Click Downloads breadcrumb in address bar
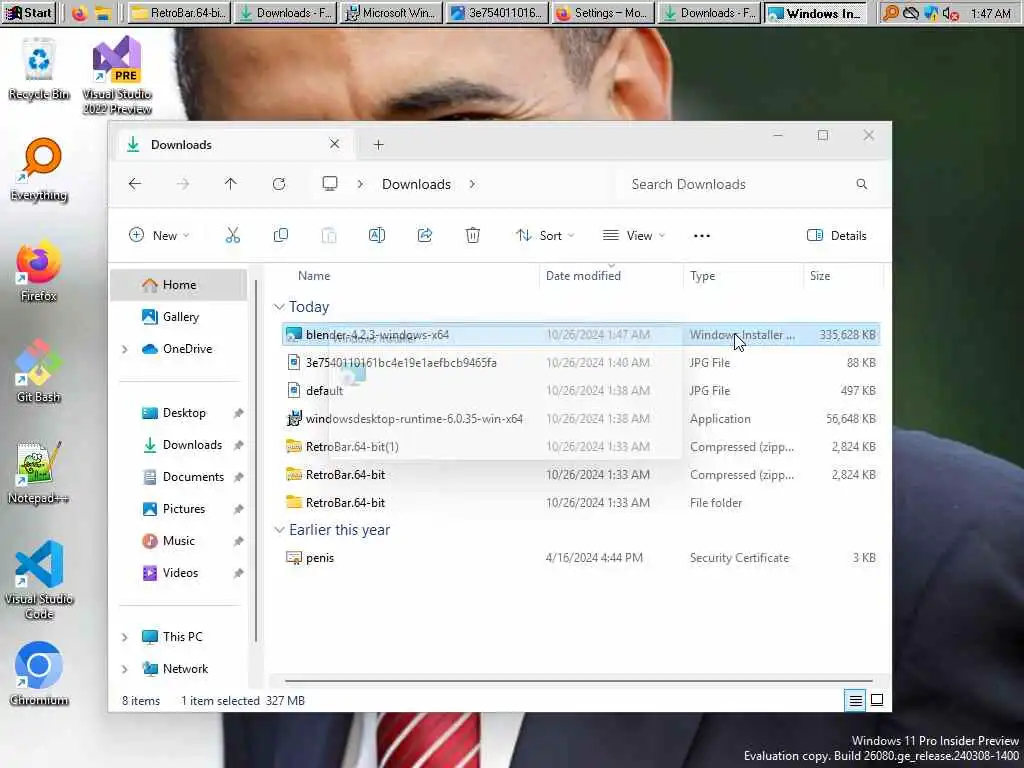1024x768 pixels. tap(417, 184)
